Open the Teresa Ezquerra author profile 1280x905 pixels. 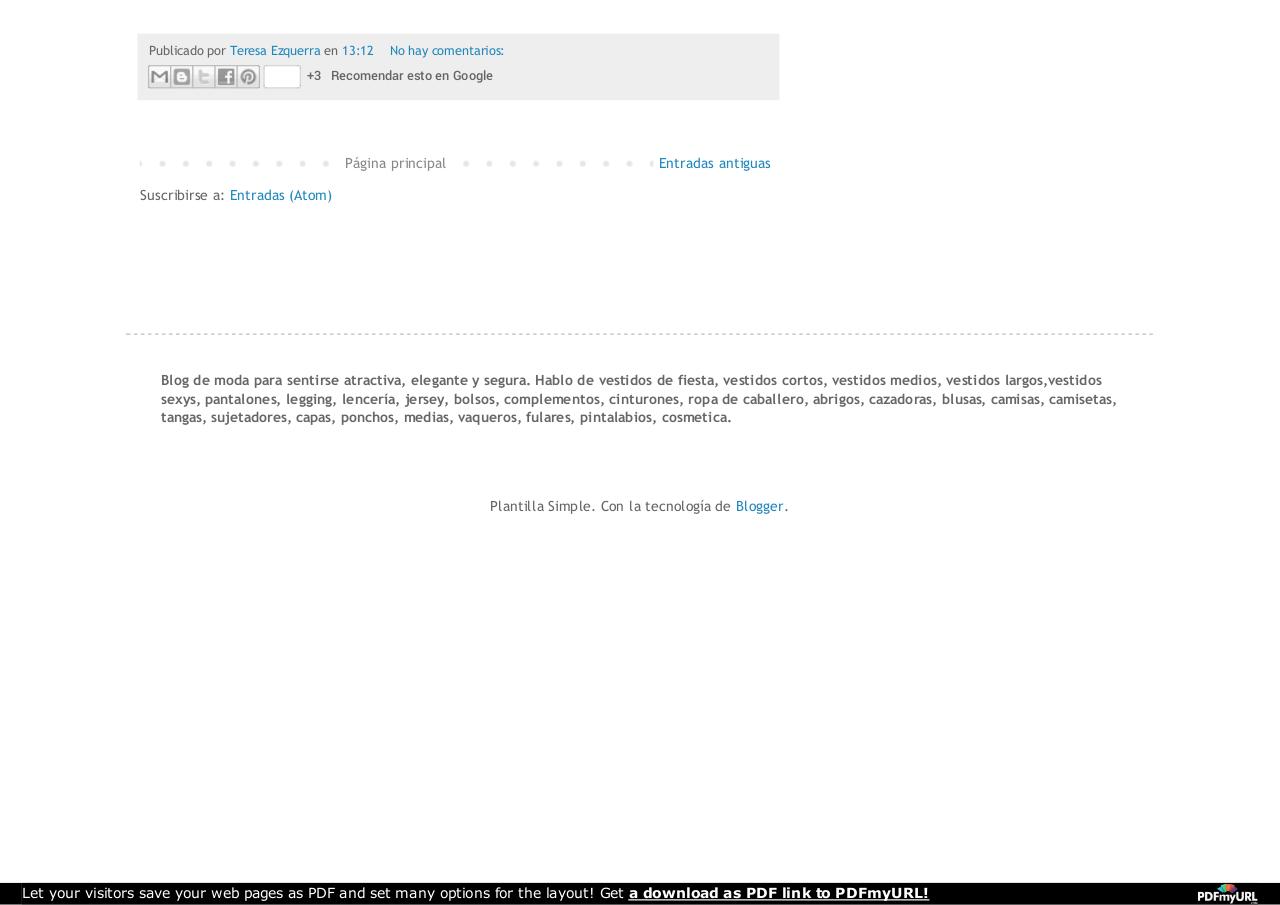click(275, 50)
